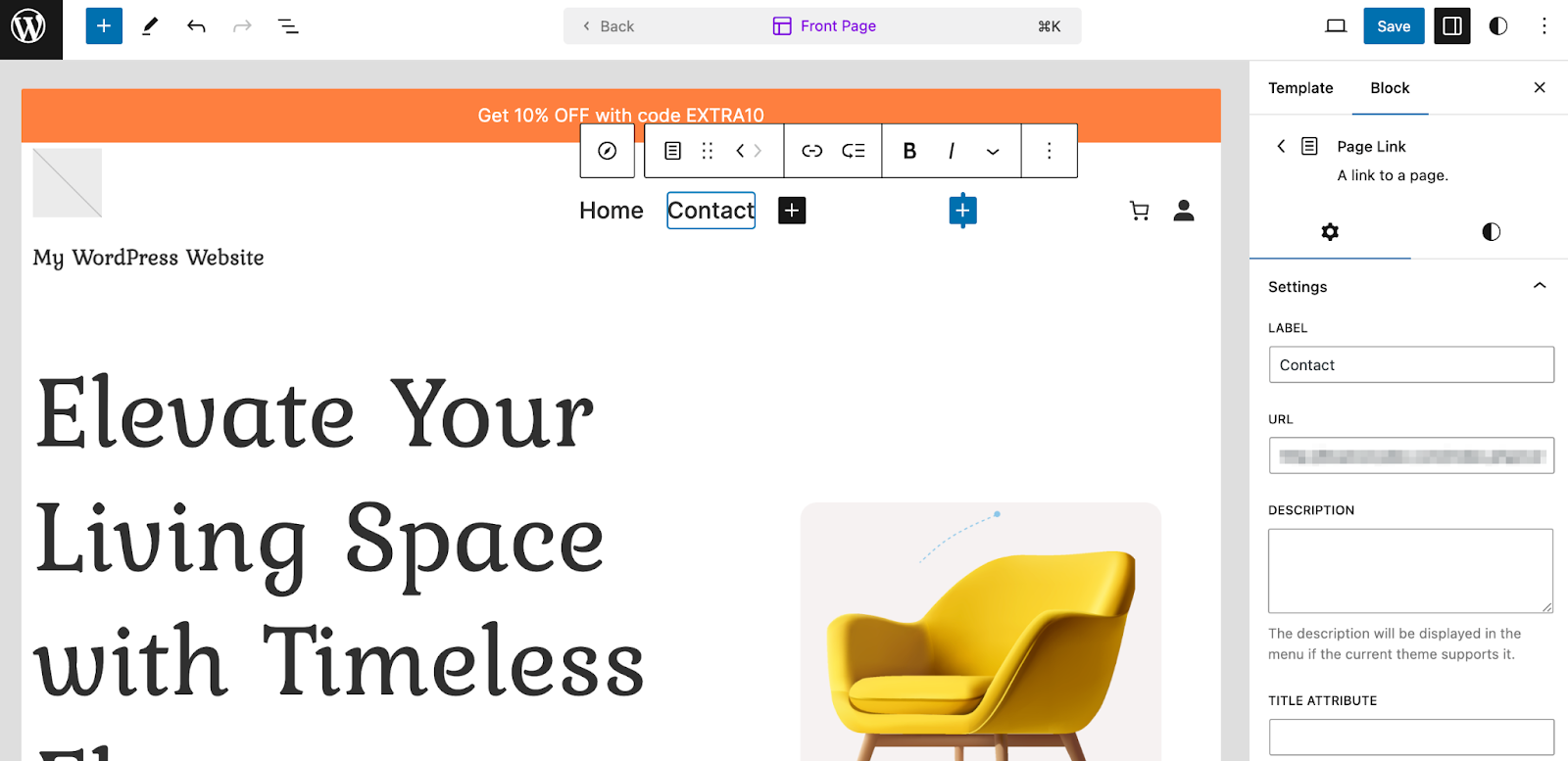Open the More formatting dropdown chevron
Screen dimensions: 1568x761
pyautogui.click(x=993, y=152)
